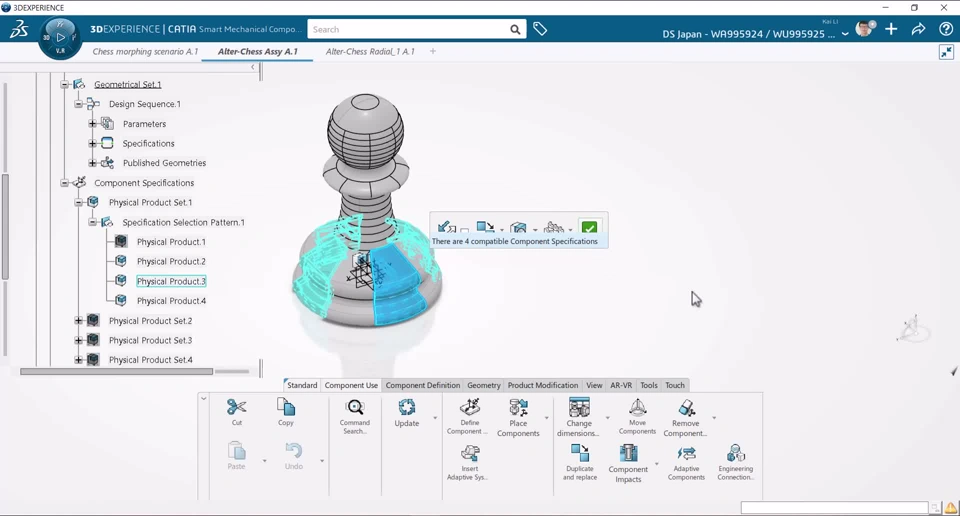Screen dimensions: 960x516
Task: Open the AR-VR tab
Action: coord(621,385)
